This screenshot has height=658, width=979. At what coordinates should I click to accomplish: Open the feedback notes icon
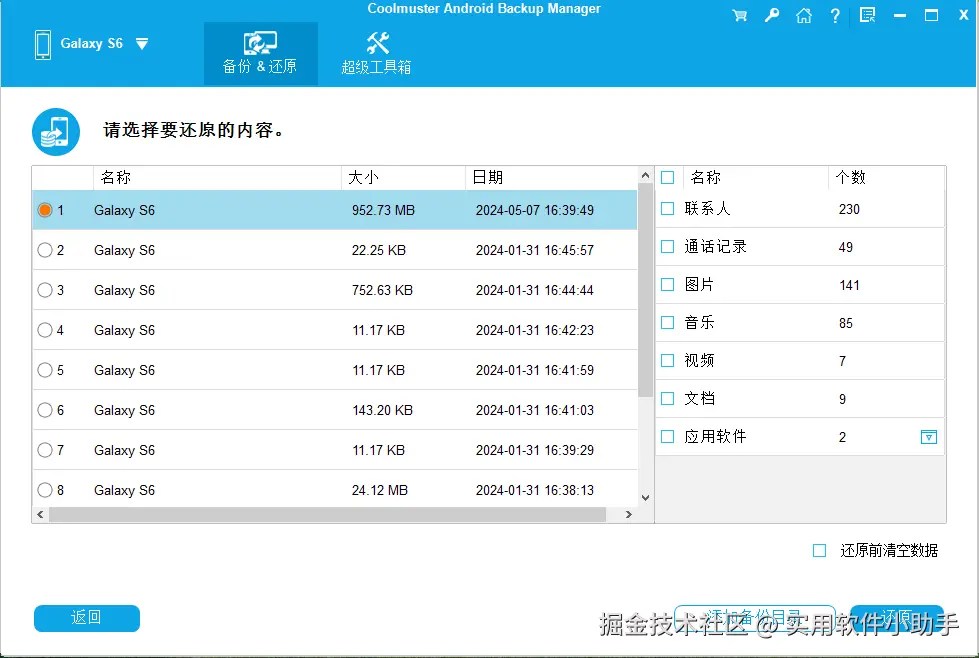pyautogui.click(x=867, y=15)
